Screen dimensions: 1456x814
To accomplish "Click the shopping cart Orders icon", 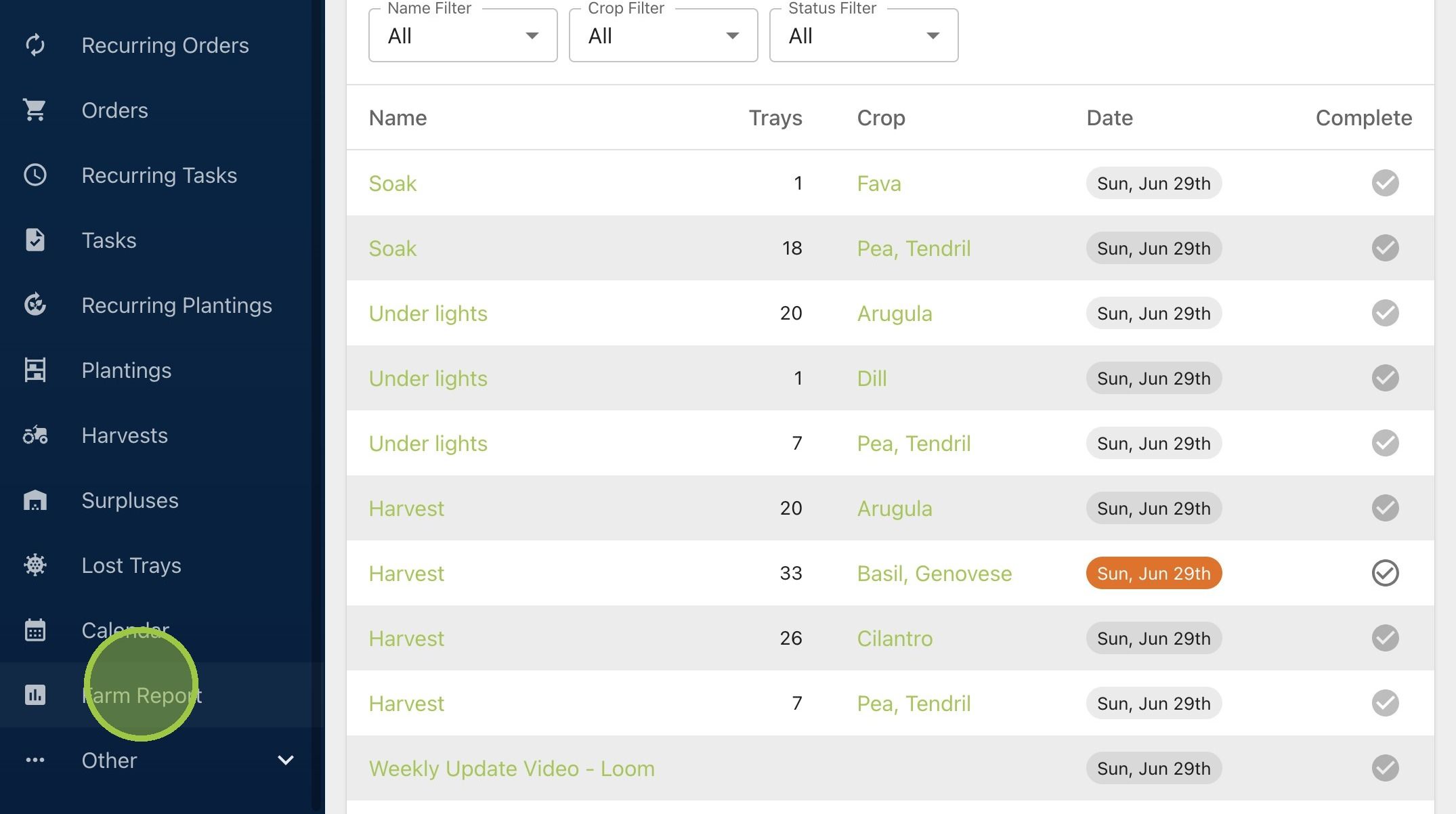I will [35, 110].
